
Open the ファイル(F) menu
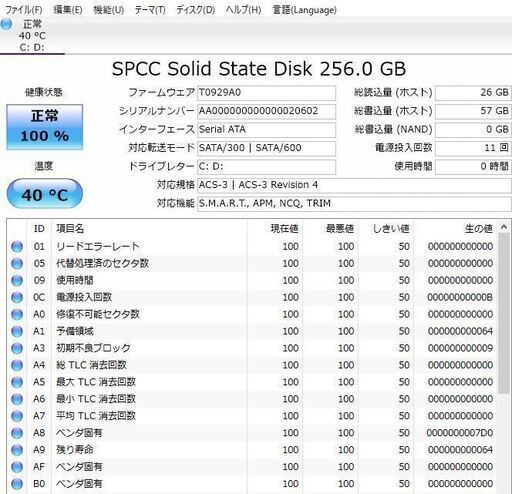click(23, 10)
